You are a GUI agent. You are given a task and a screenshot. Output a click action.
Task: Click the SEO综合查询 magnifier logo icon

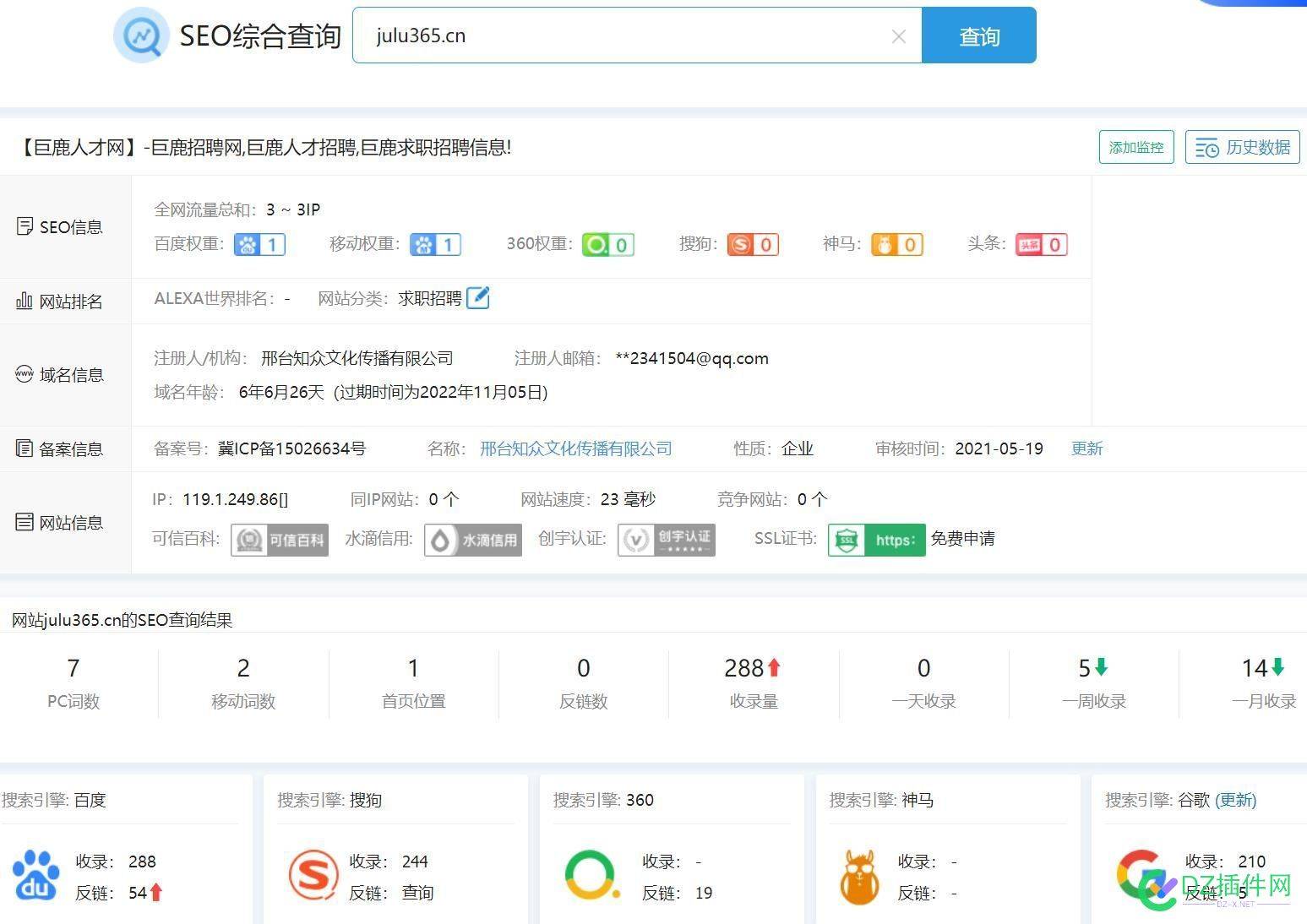tap(142, 35)
